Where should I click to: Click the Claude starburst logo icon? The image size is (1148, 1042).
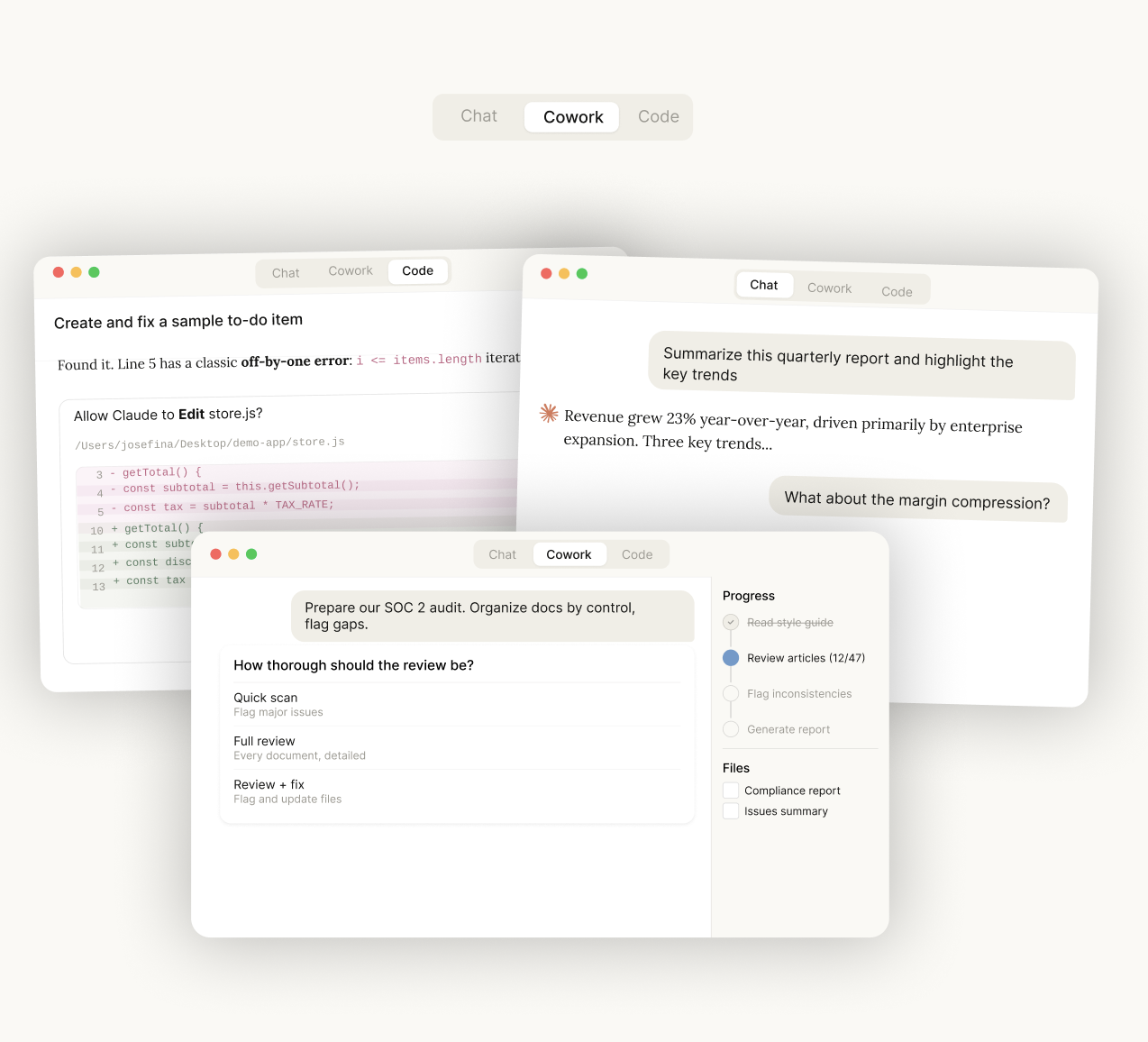point(549,413)
